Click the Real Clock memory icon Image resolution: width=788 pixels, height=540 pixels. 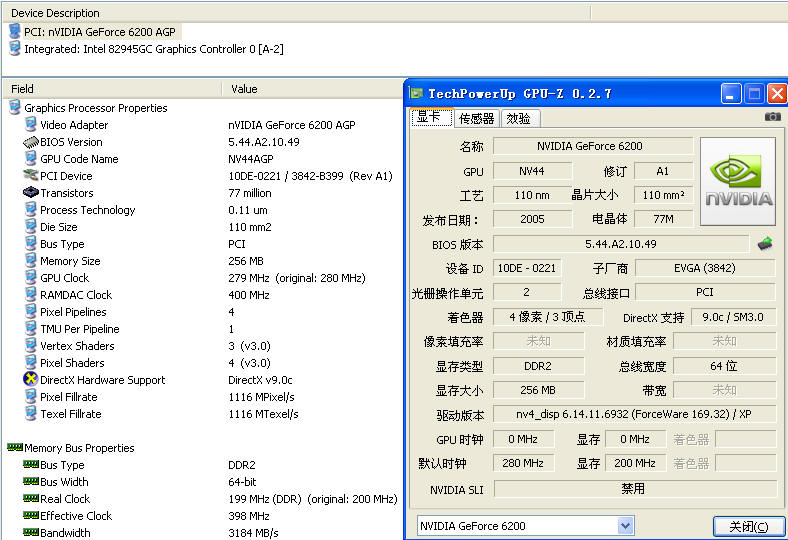31,498
